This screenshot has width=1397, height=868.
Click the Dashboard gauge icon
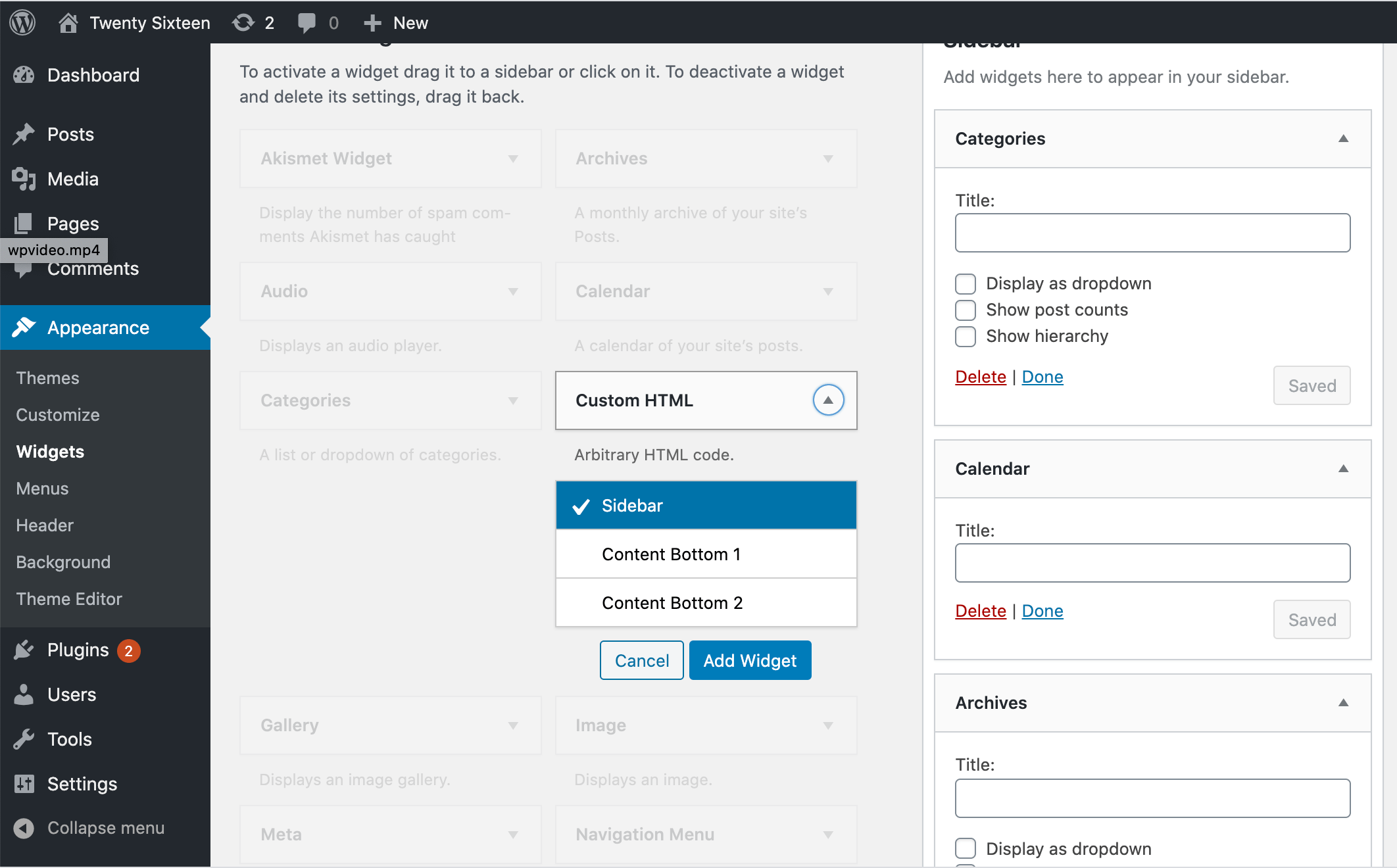(24, 75)
